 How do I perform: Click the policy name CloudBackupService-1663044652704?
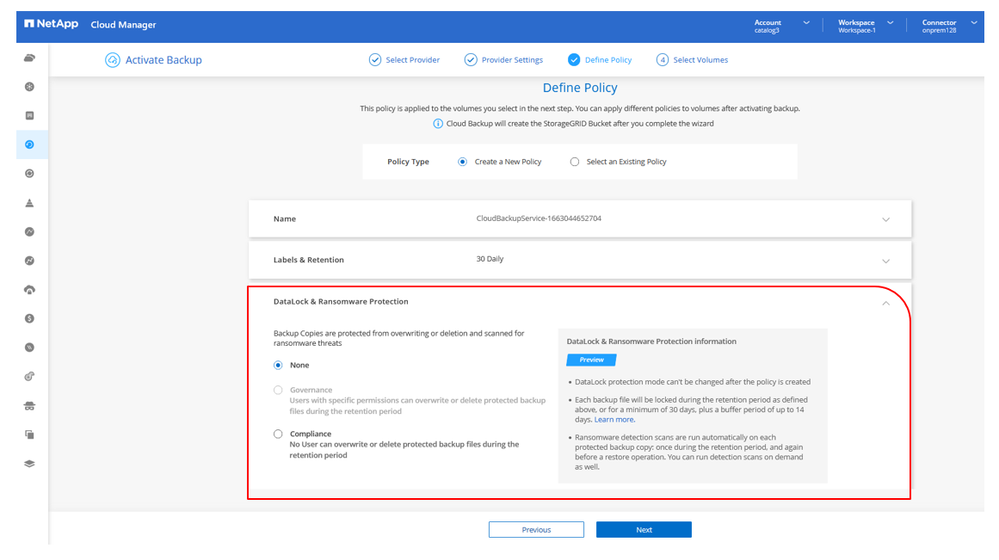(x=538, y=219)
